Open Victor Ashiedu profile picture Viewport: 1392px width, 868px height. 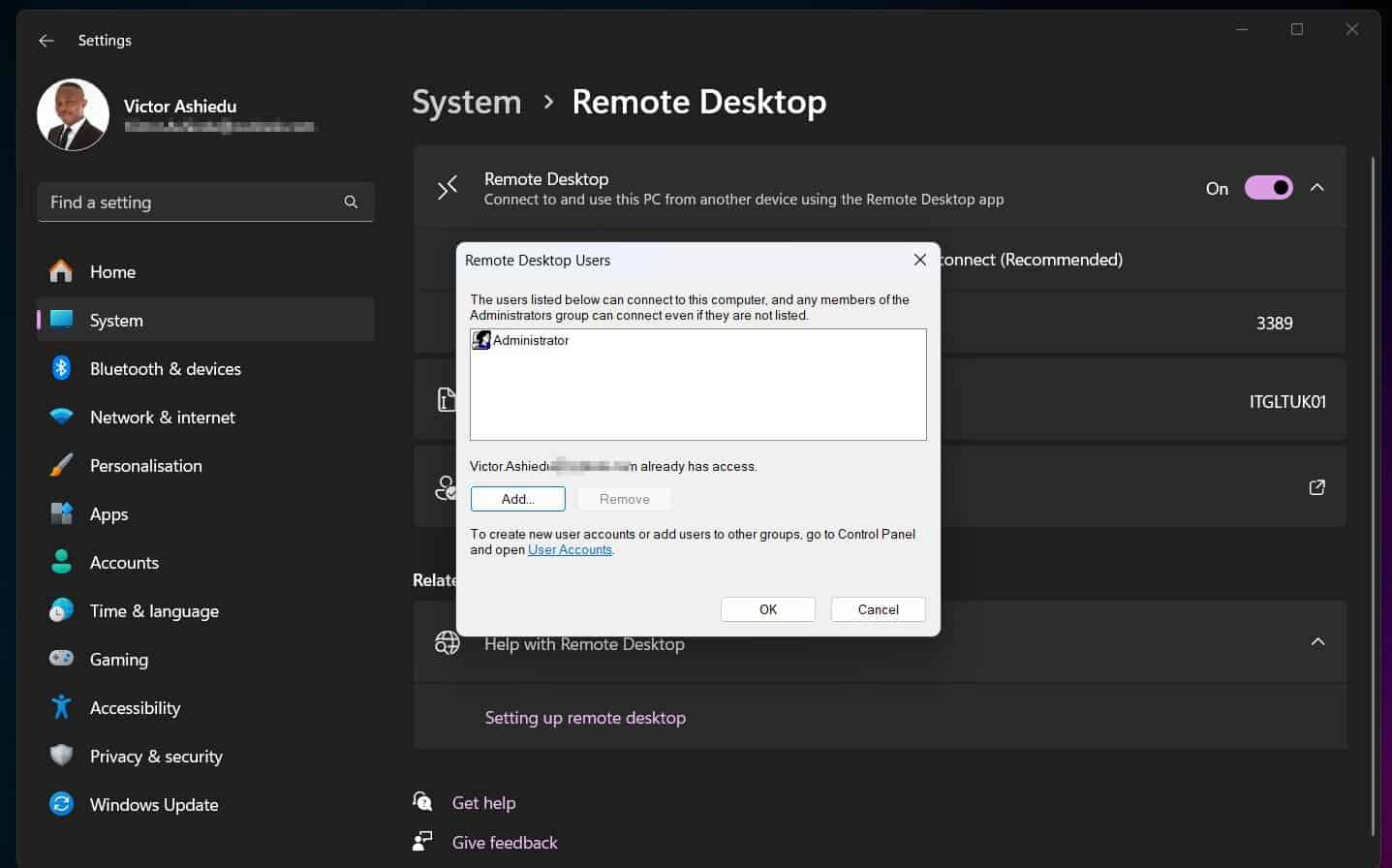tap(73, 114)
